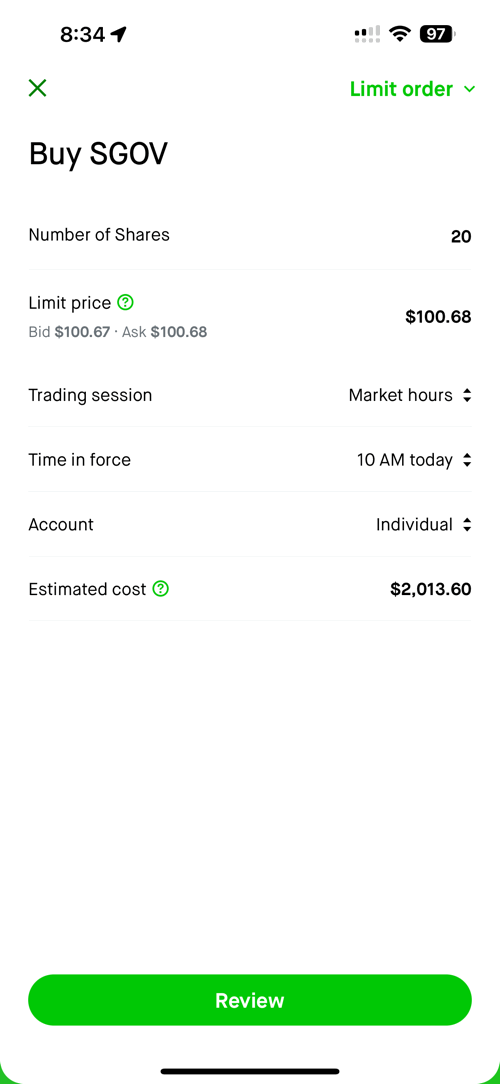
Task: Change the Market hours trading session
Action: (x=410, y=395)
